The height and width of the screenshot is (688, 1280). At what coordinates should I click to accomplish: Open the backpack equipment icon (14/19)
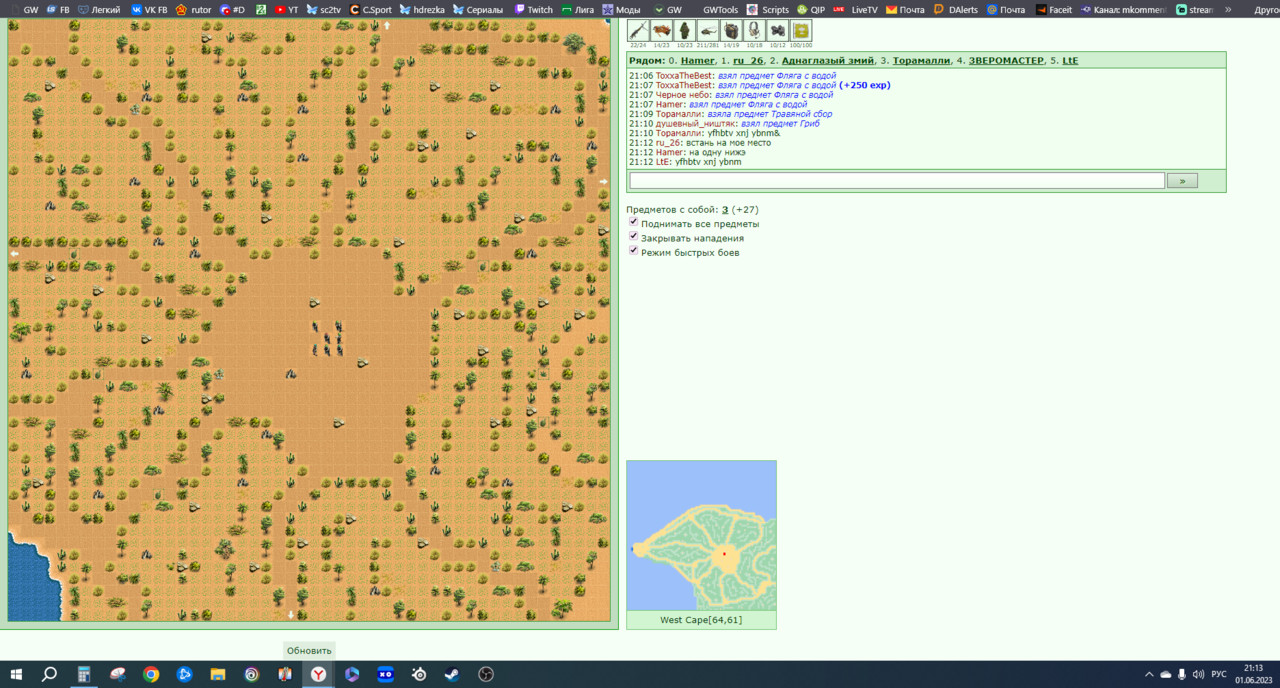tap(731, 30)
